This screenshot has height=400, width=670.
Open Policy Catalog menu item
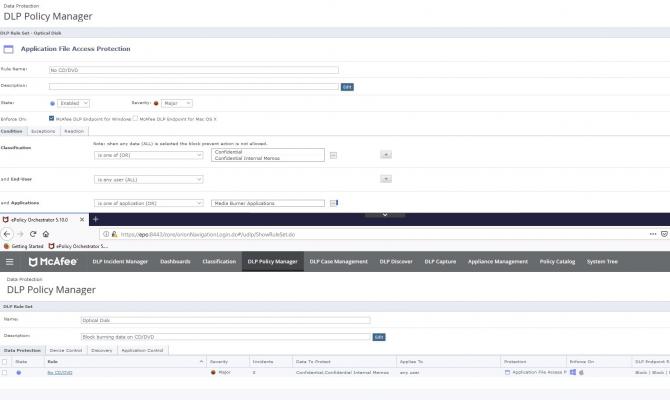point(557,262)
